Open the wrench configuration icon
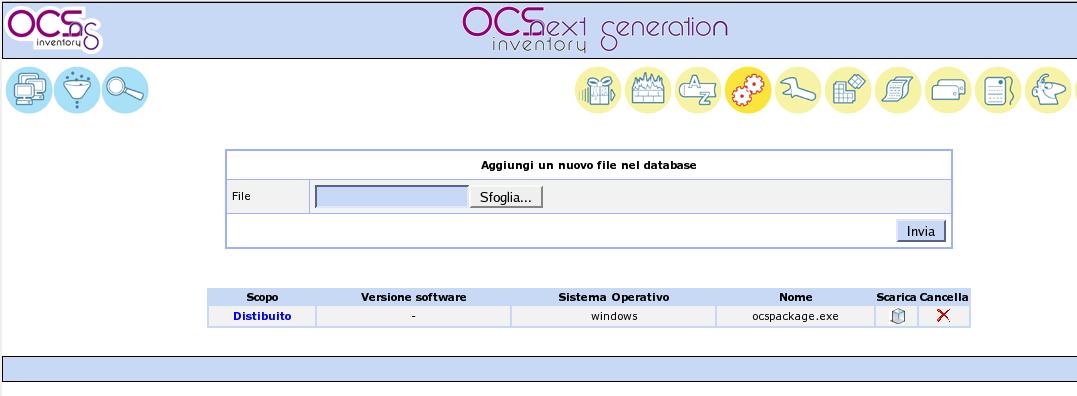This screenshot has height=396, width=1077. pos(798,90)
